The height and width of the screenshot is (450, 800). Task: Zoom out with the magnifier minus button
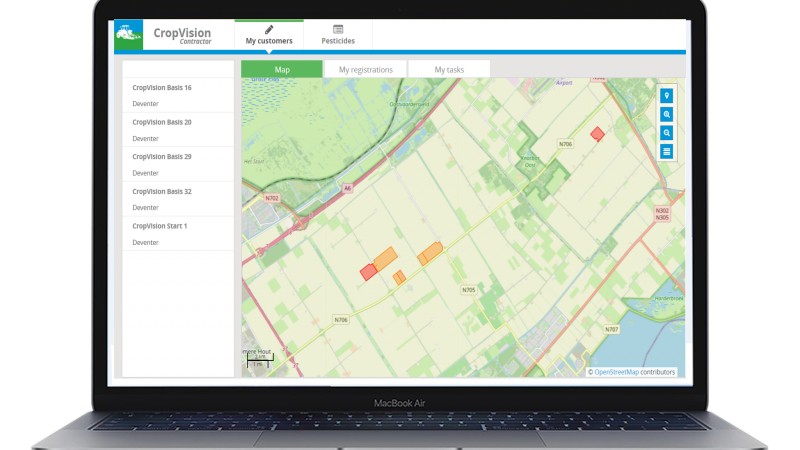coord(666,133)
